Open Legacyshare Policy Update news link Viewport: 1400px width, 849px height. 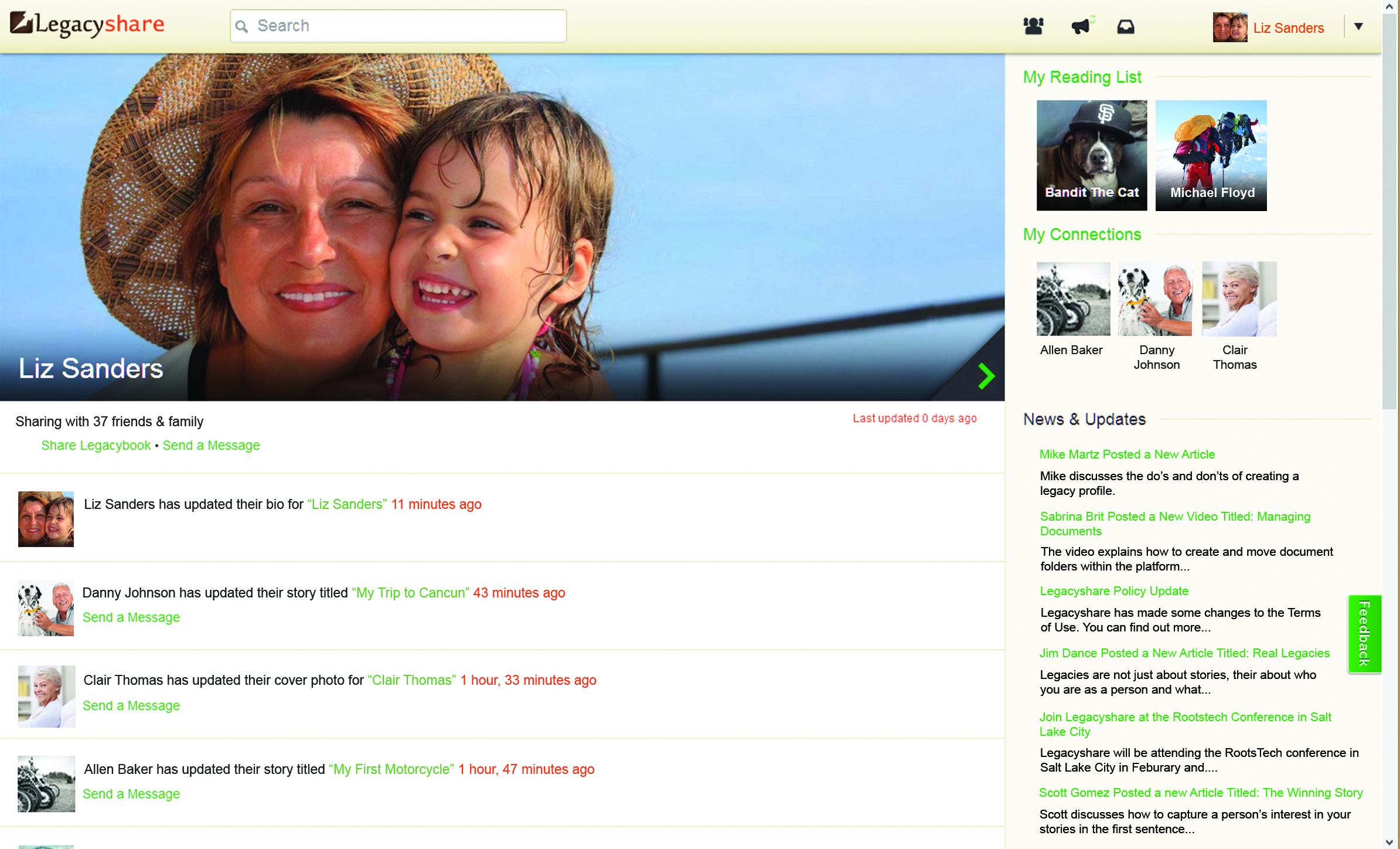[1113, 591]
